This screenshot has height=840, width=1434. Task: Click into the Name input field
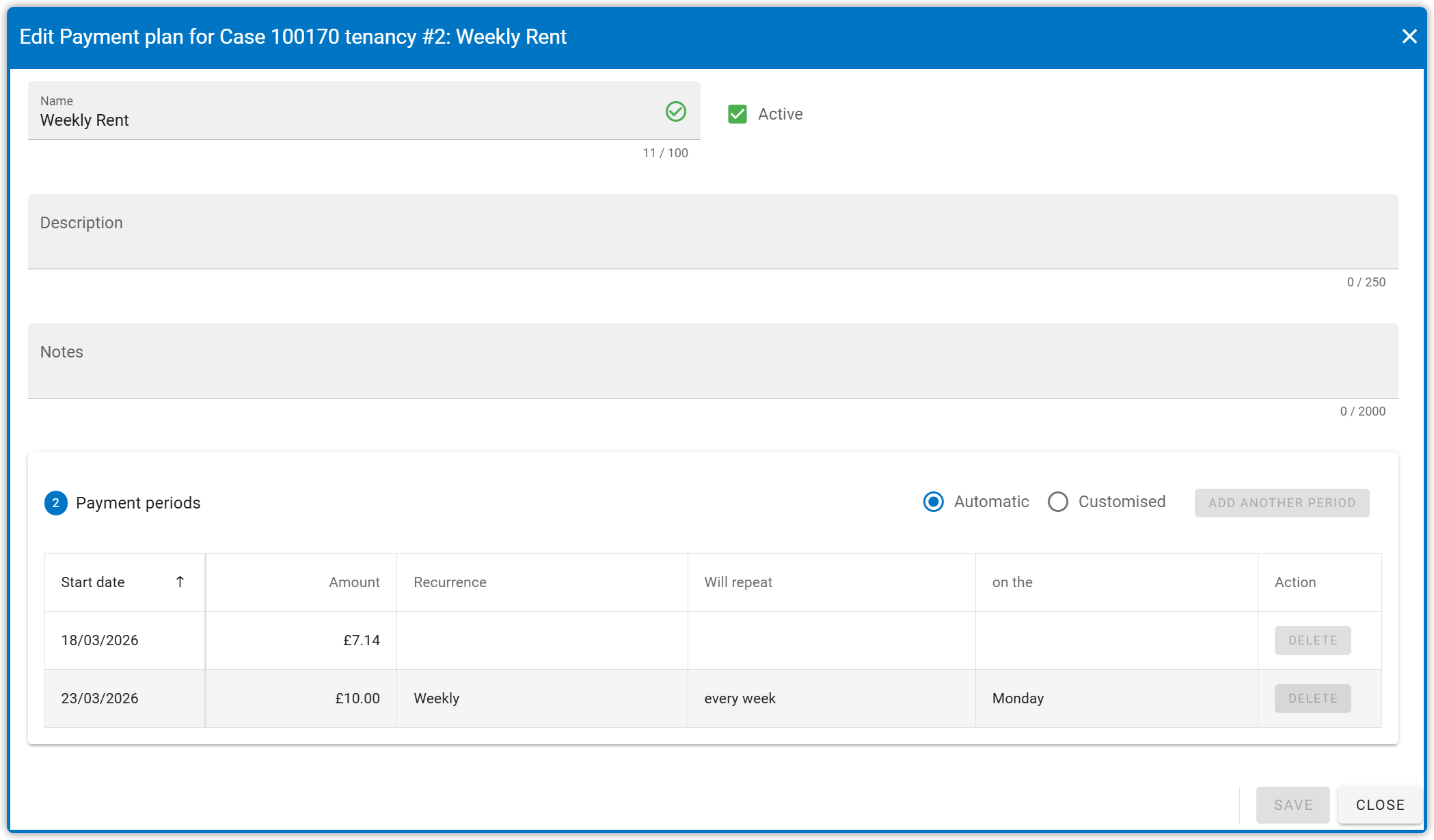tap(342, 120)
